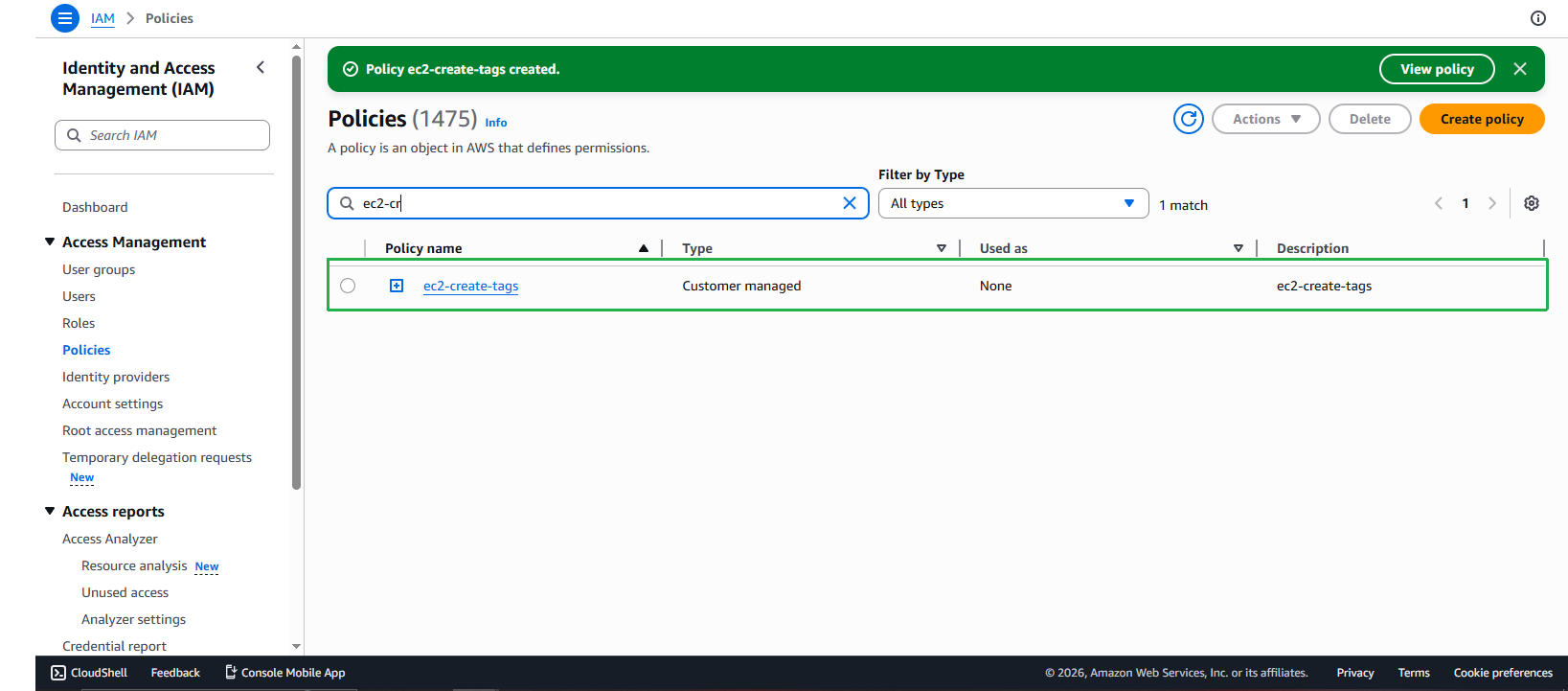The width and height of the screenshot is (1568, 691).
Task: Click the View policy button
Action: 1437,69
